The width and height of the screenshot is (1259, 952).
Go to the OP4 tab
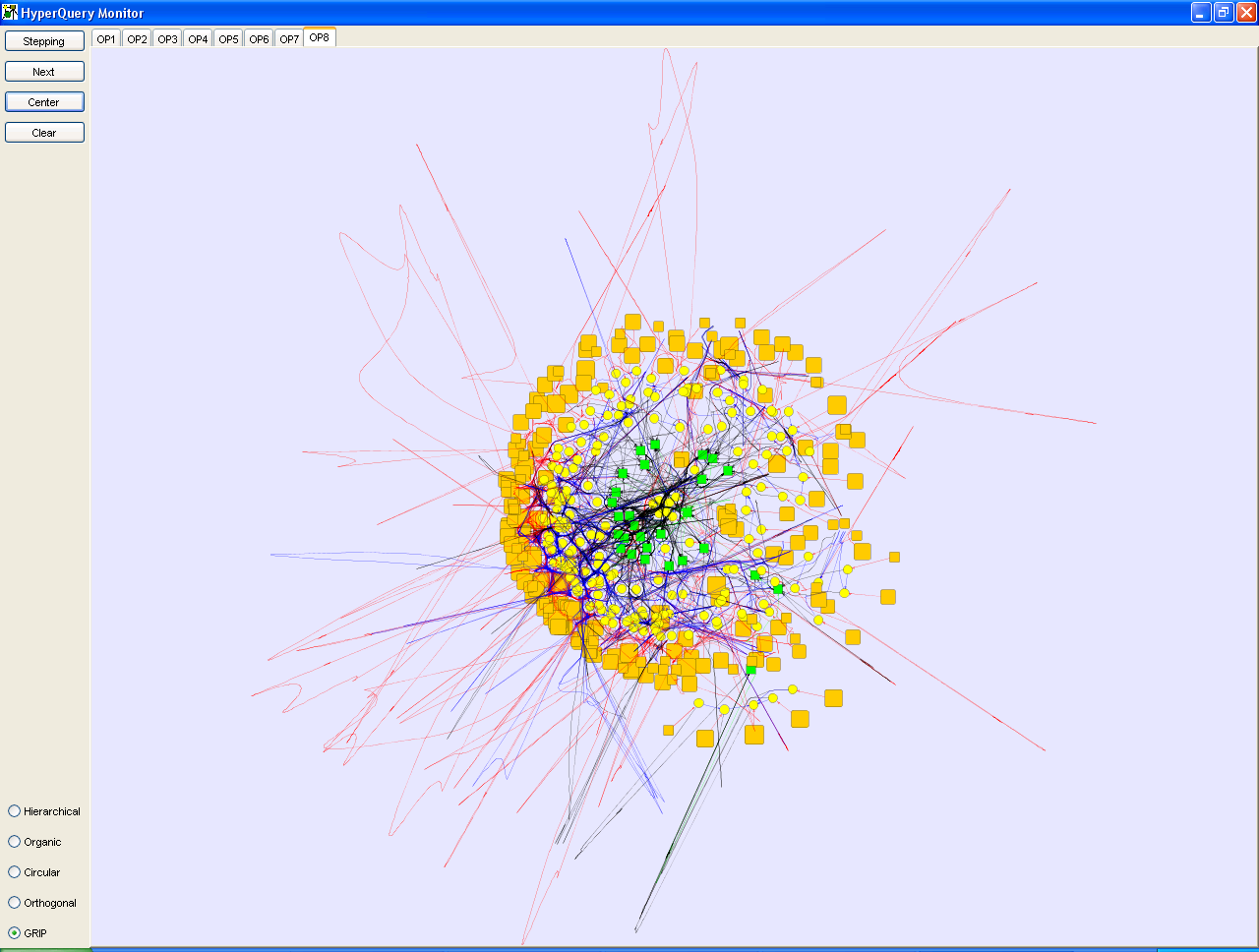[x=198, y=39]
